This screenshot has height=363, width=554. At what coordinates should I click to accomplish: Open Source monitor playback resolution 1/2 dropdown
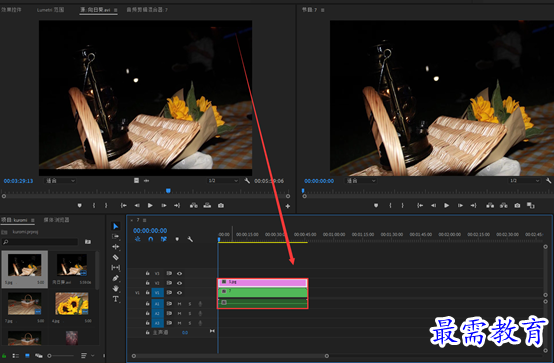223,181
